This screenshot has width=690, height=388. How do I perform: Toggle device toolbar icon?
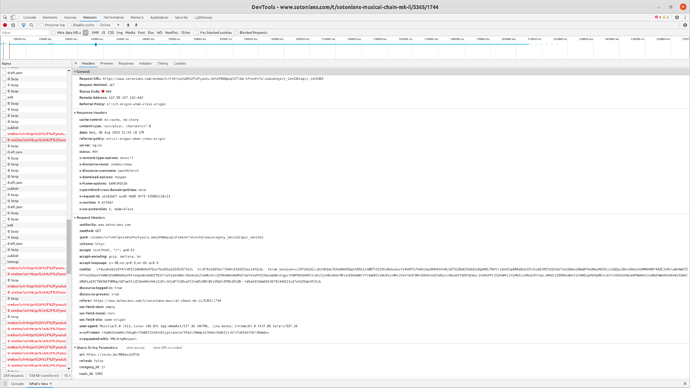click(x=13, y=18)
